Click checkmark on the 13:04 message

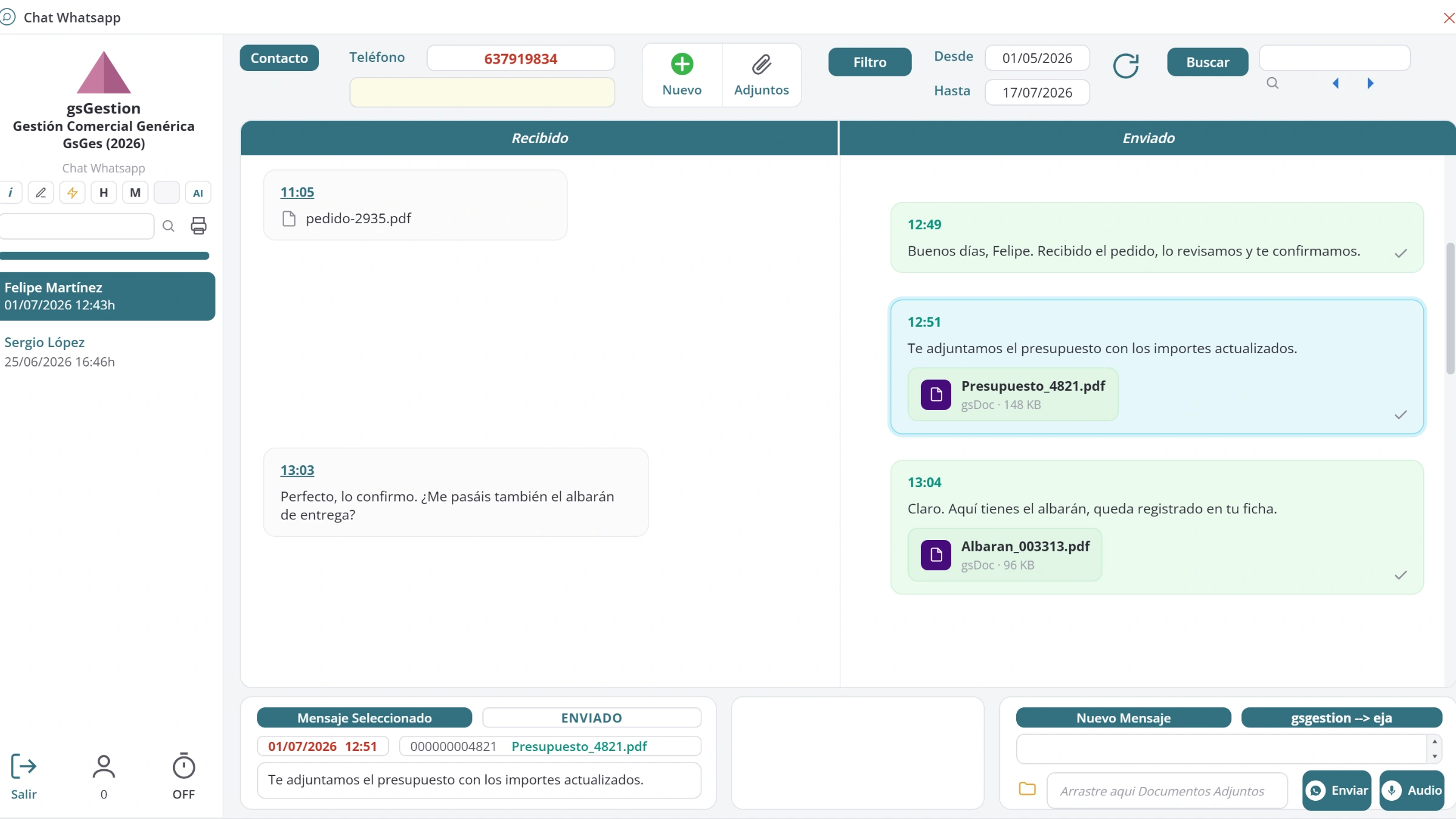(1401, 575)
